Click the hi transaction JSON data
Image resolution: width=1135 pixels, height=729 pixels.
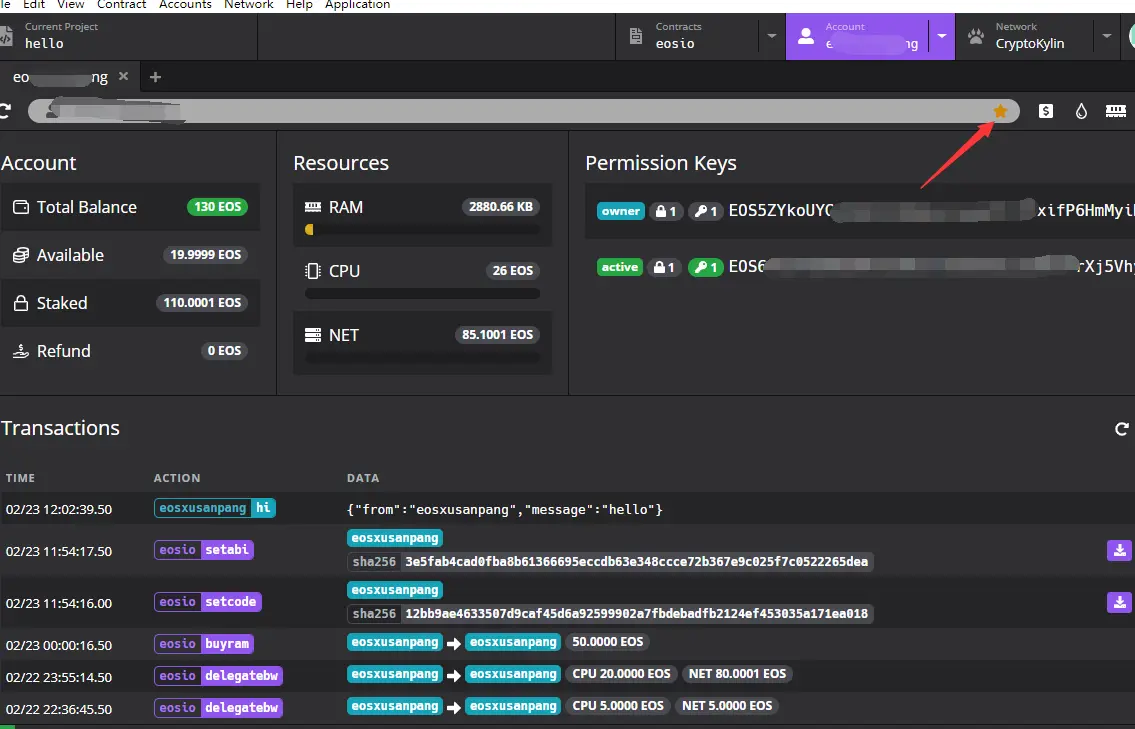click(505, 510)
